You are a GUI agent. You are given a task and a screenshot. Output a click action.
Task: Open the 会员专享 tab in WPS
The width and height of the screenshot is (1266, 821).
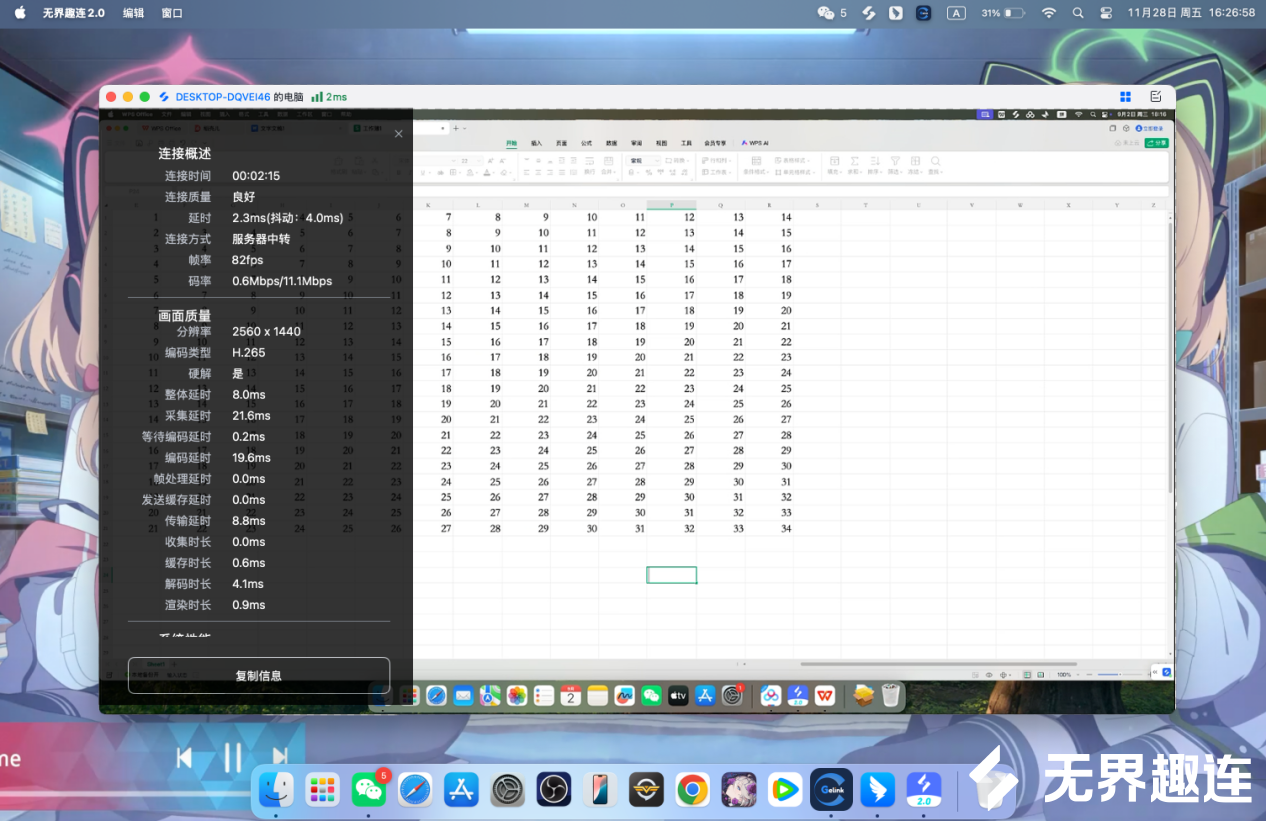[x=715, y=143]
